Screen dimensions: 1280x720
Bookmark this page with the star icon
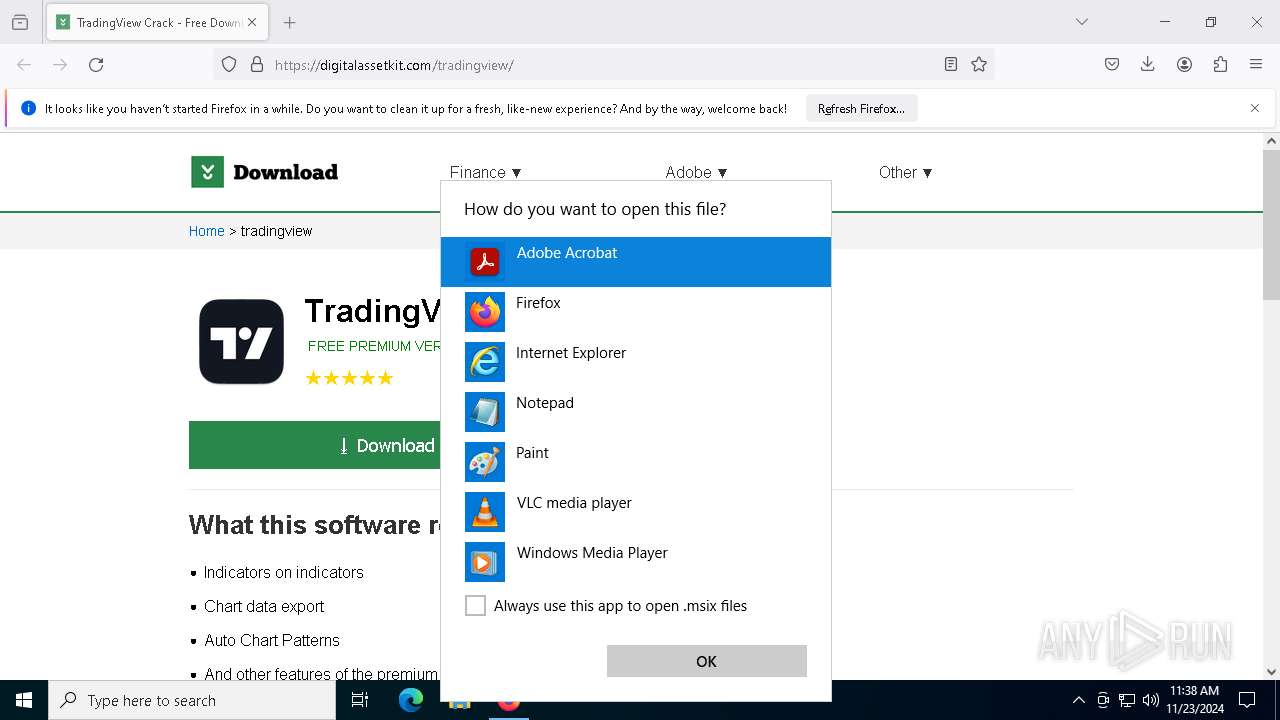tap(979, 65)
